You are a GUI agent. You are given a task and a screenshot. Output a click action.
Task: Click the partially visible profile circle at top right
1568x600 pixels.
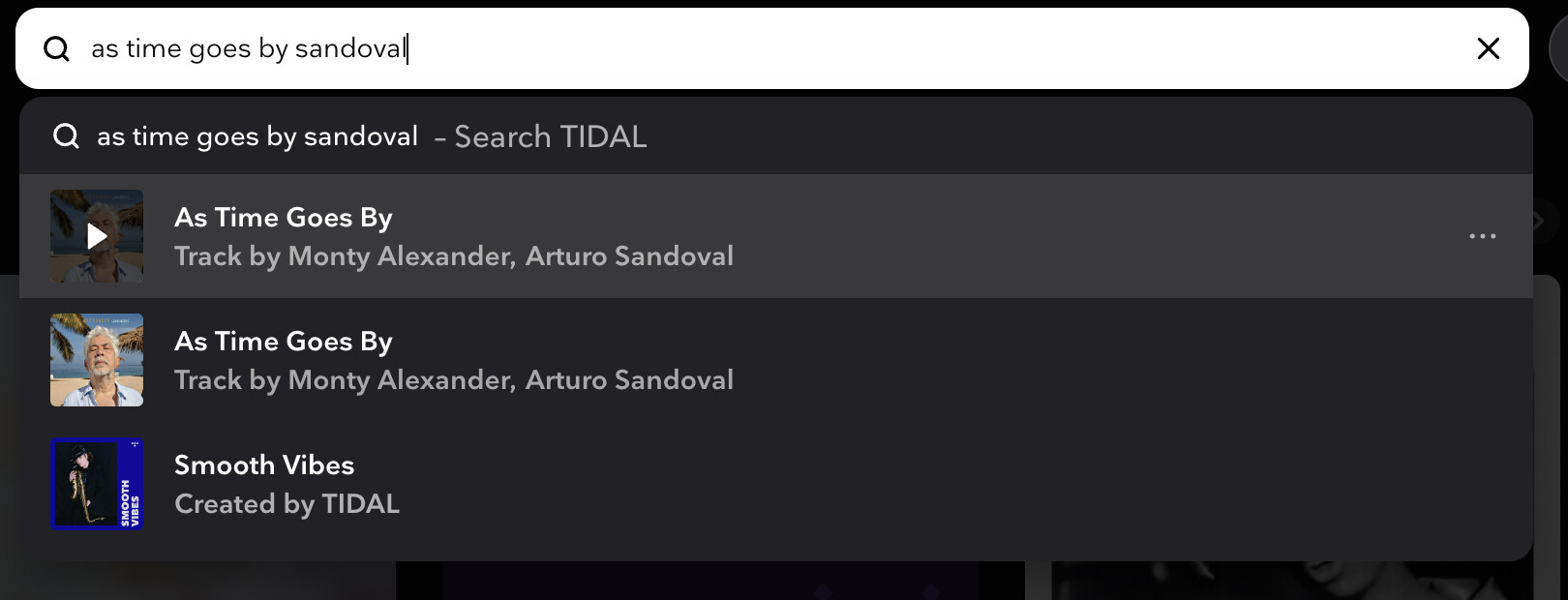click(x=1558, y=48)
